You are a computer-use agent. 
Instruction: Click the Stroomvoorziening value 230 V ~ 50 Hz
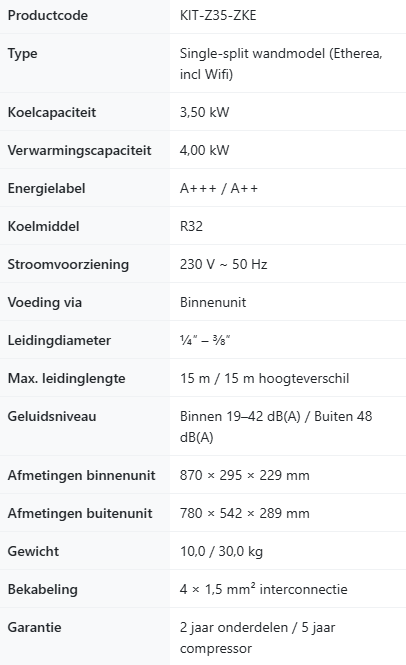(223, 264)
